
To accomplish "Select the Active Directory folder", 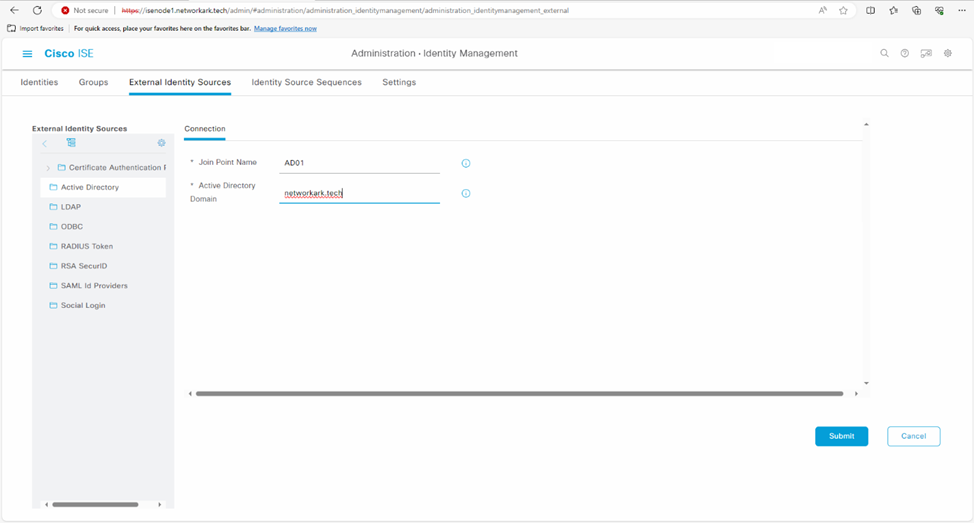I will (89, 187).
